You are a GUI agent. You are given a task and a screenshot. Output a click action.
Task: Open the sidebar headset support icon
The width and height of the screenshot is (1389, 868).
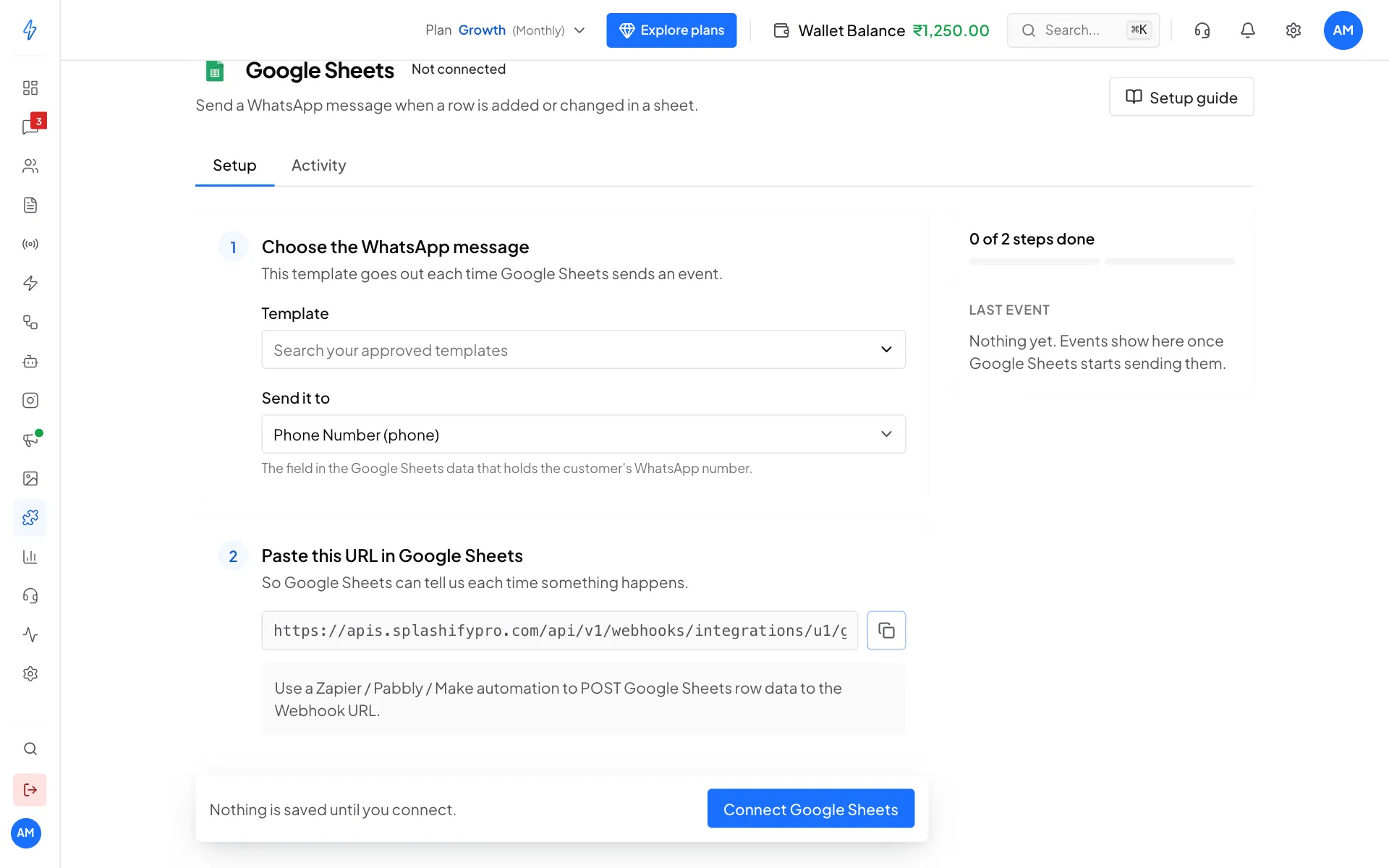point(30,595)
